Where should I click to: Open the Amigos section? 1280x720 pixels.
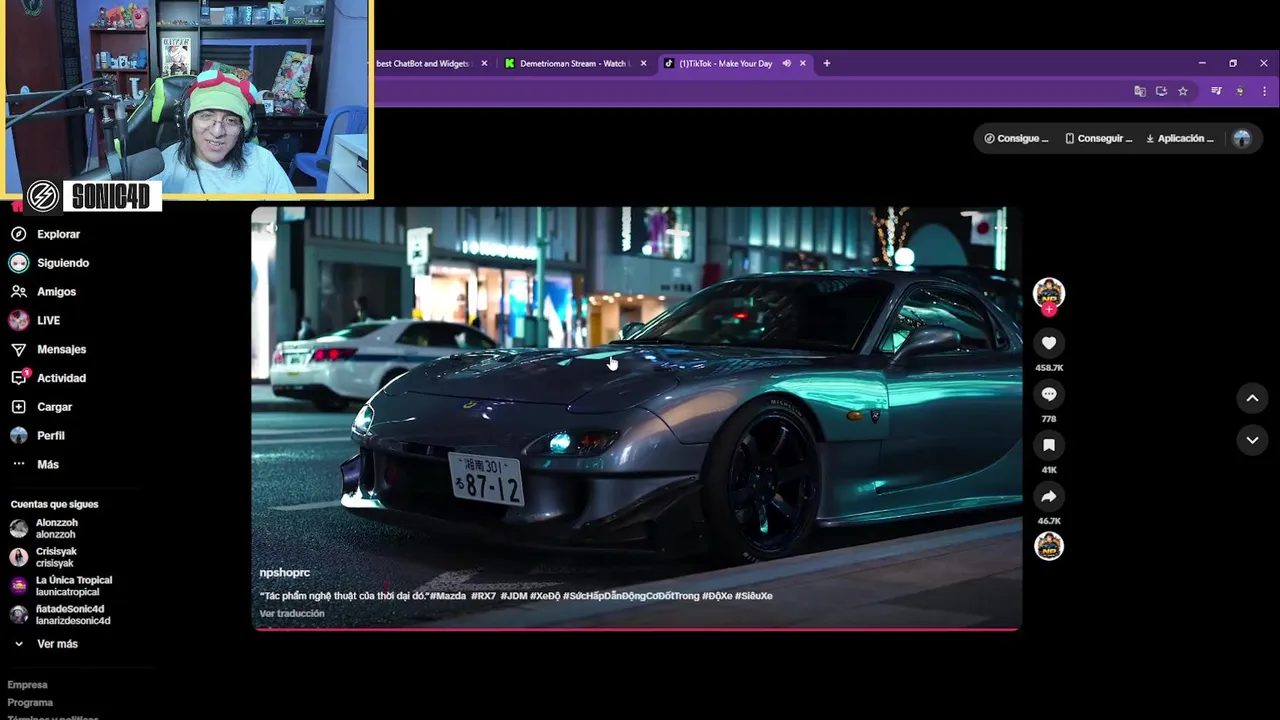tap(43, 292)
